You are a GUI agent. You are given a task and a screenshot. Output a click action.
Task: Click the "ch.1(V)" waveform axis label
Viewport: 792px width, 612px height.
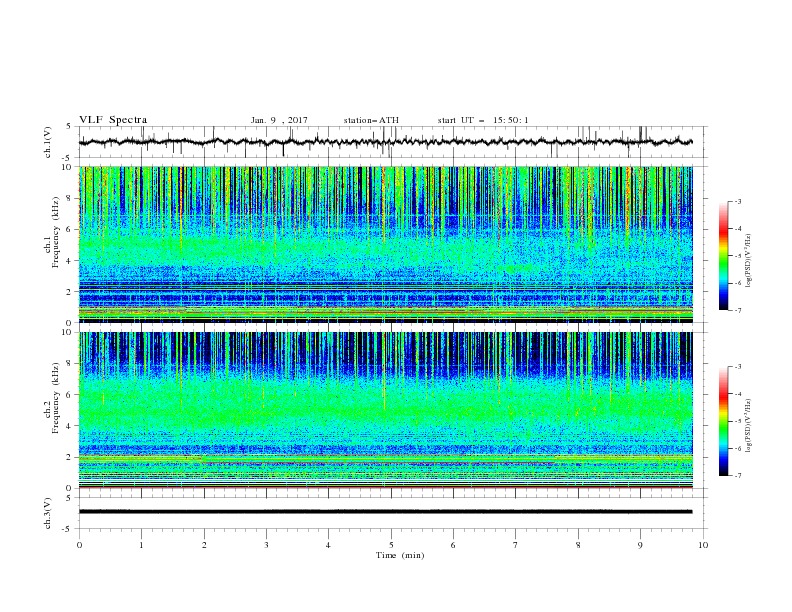coord(48,142)
